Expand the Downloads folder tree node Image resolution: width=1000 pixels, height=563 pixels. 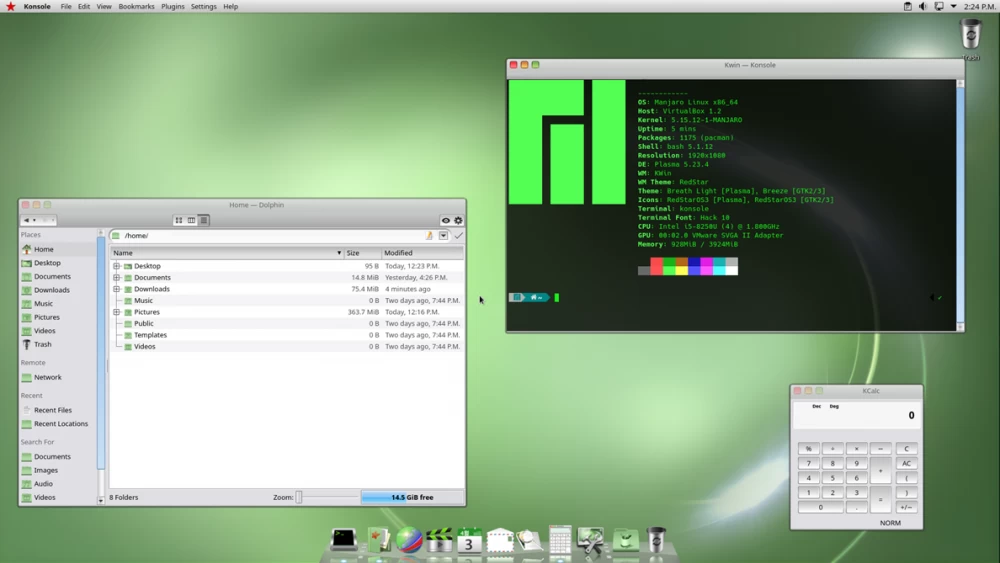click(x=117, y=289)
